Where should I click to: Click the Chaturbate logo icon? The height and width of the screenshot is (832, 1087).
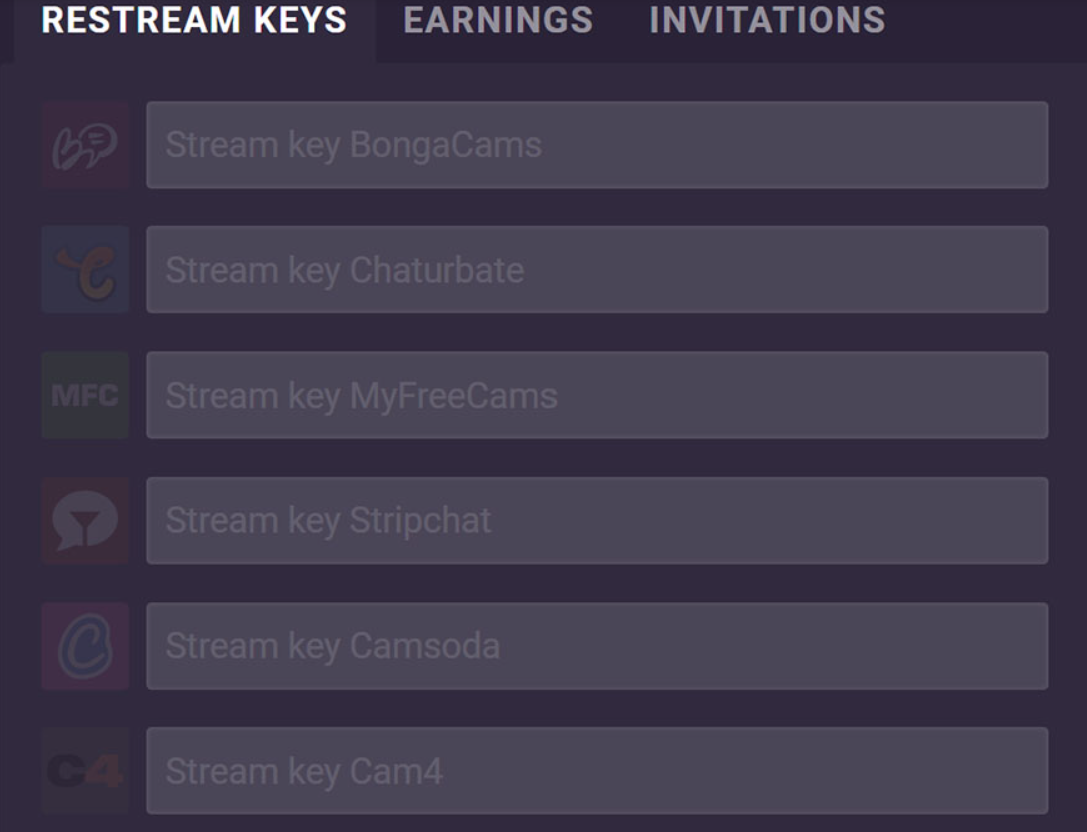(x=85, y=270)
